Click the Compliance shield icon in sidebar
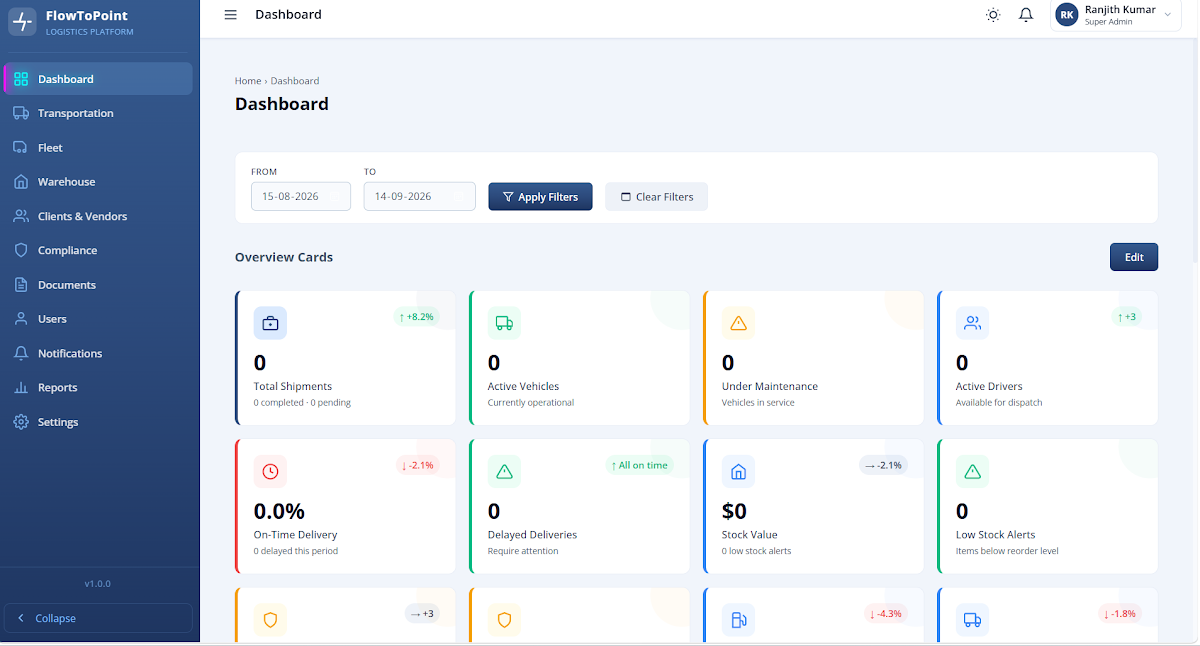1200x646 pixels. tap(21, 250)
